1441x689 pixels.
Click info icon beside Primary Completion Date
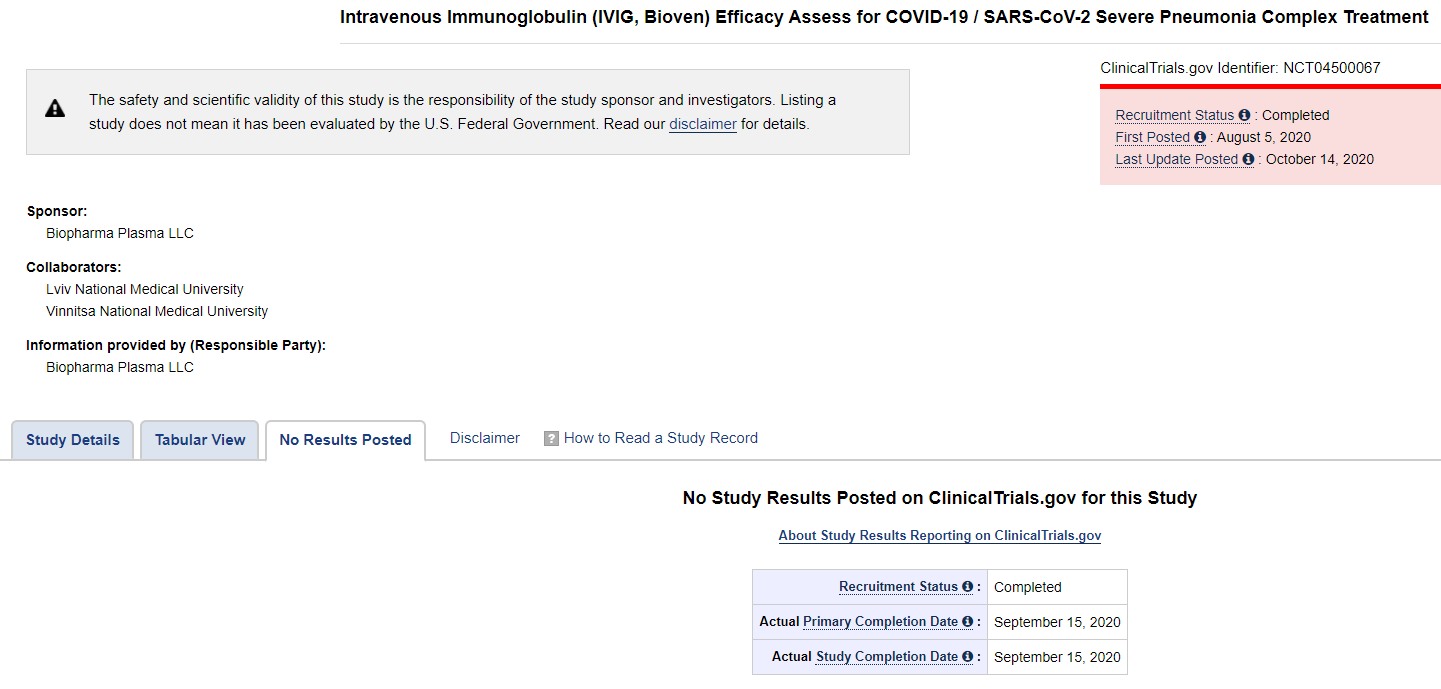click(967, 622)
